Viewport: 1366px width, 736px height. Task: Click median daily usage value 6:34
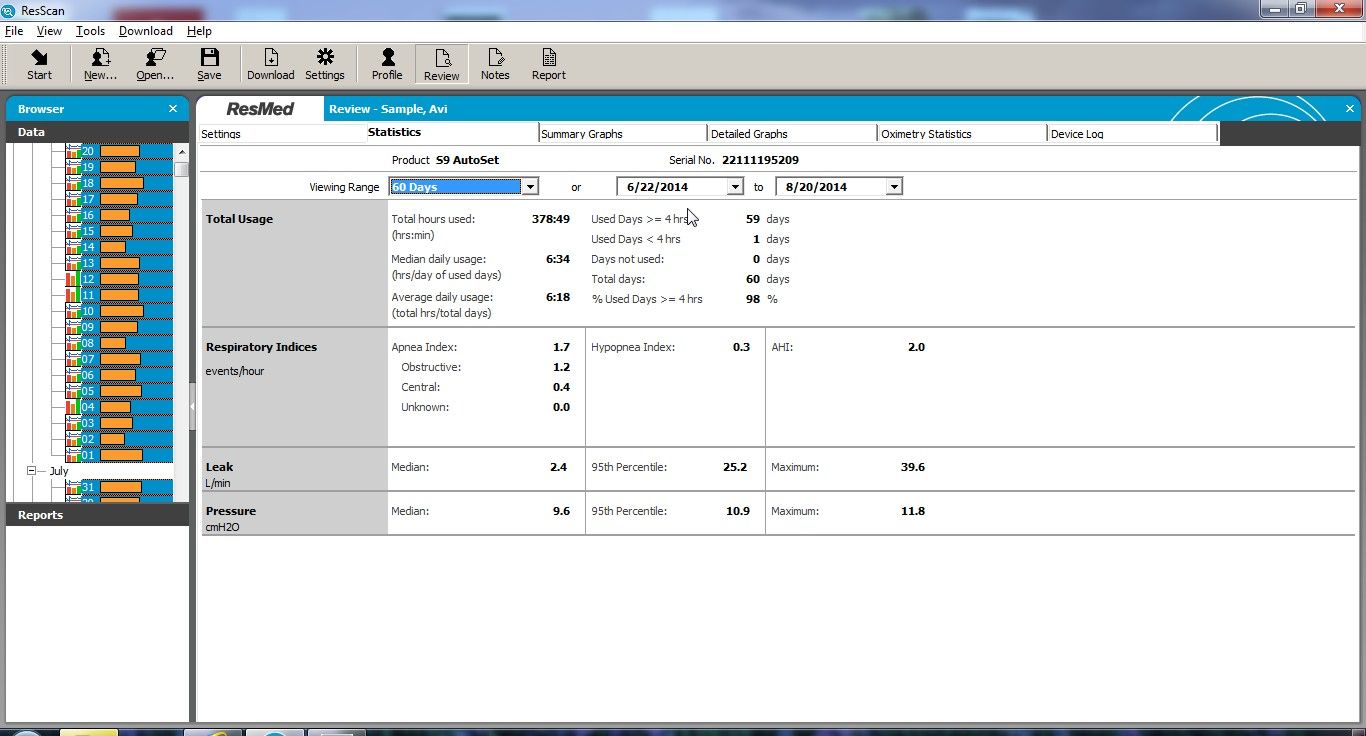click(558, 259)
